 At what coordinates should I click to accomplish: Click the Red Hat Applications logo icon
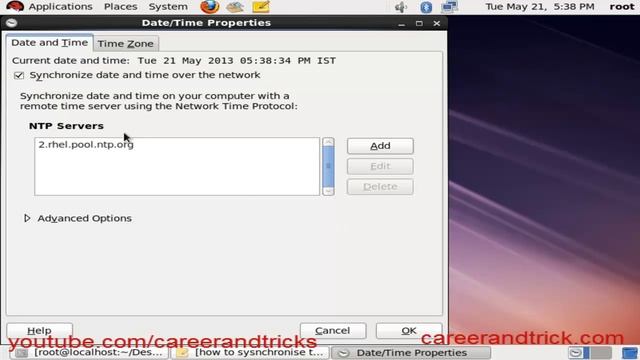click(x=15, y=6)
